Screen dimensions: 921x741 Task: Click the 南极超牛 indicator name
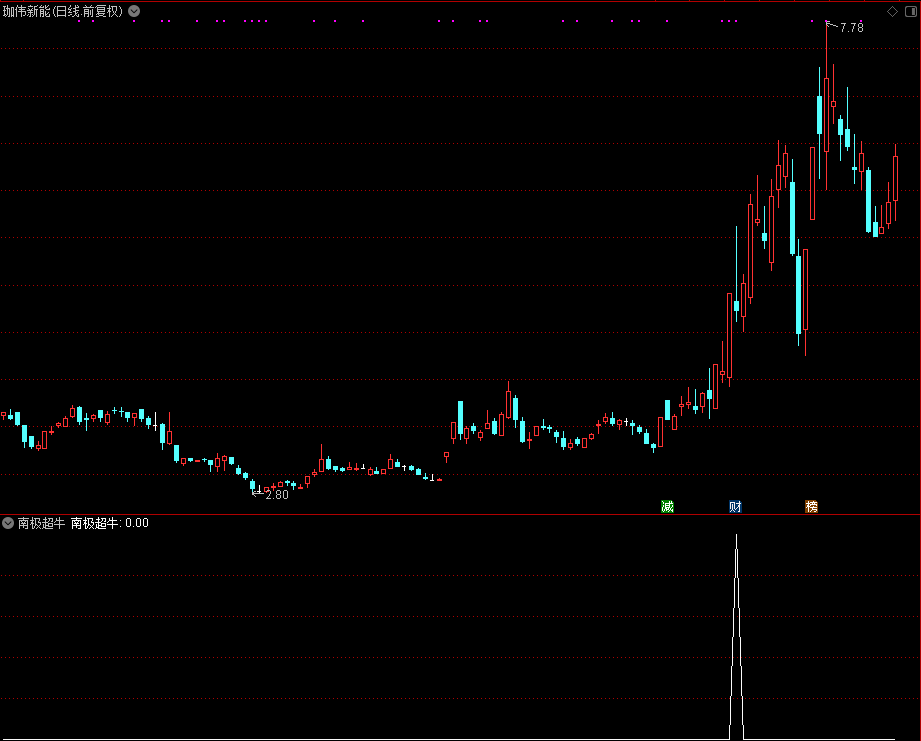[41, 523]
